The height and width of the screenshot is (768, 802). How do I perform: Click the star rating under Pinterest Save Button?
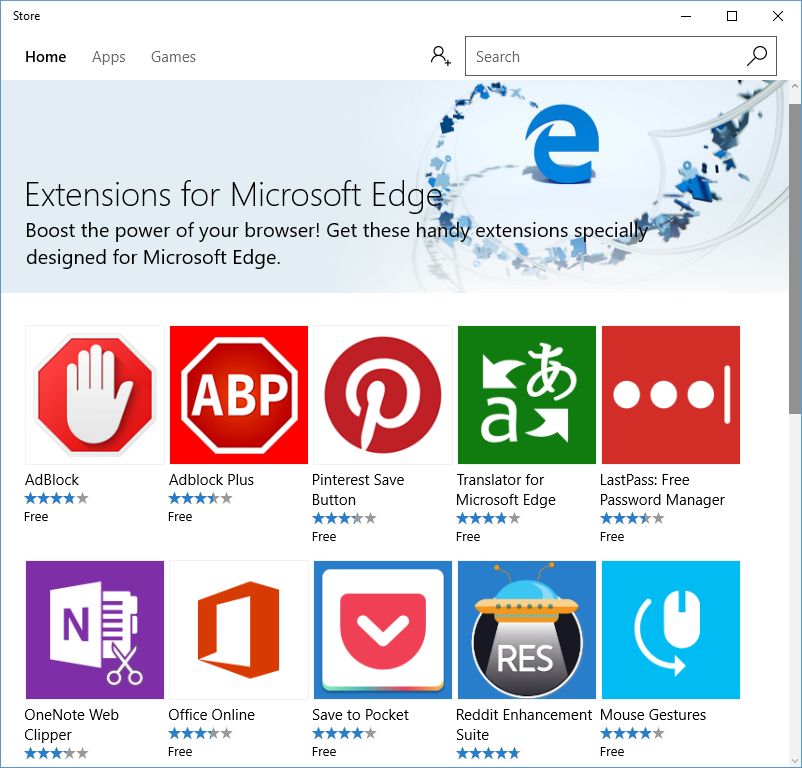[344, 518]
